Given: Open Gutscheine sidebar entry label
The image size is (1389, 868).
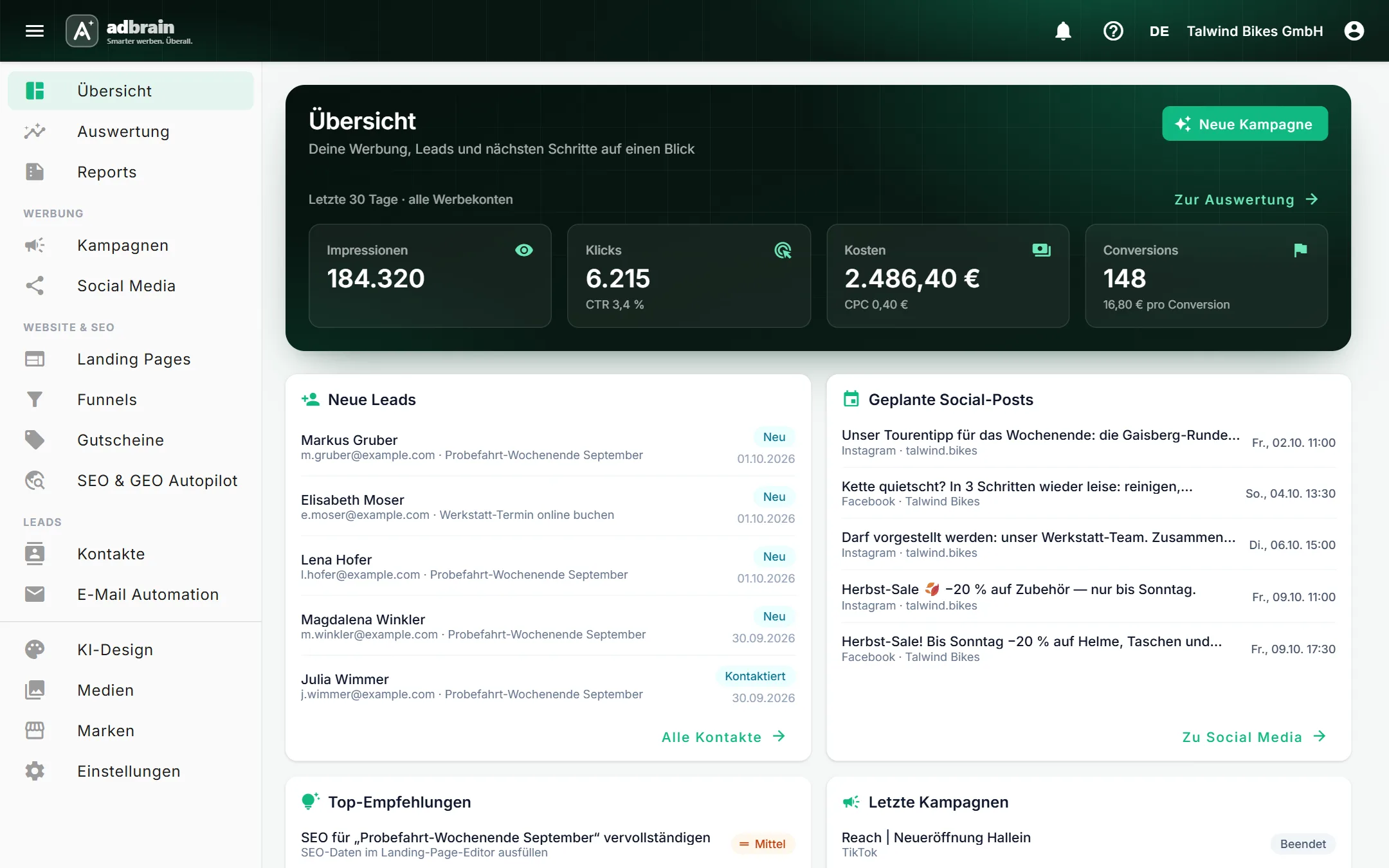Looking at the screenshot, I should (121, 440).
